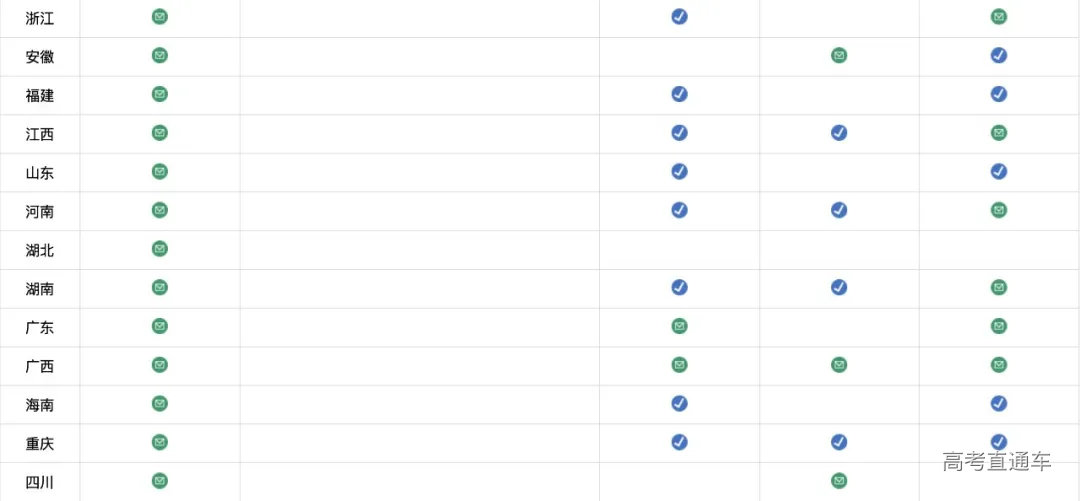Toggle the blue checkmark in the 安徽 row
The image size is (1080, 501).
click(998, 55)
